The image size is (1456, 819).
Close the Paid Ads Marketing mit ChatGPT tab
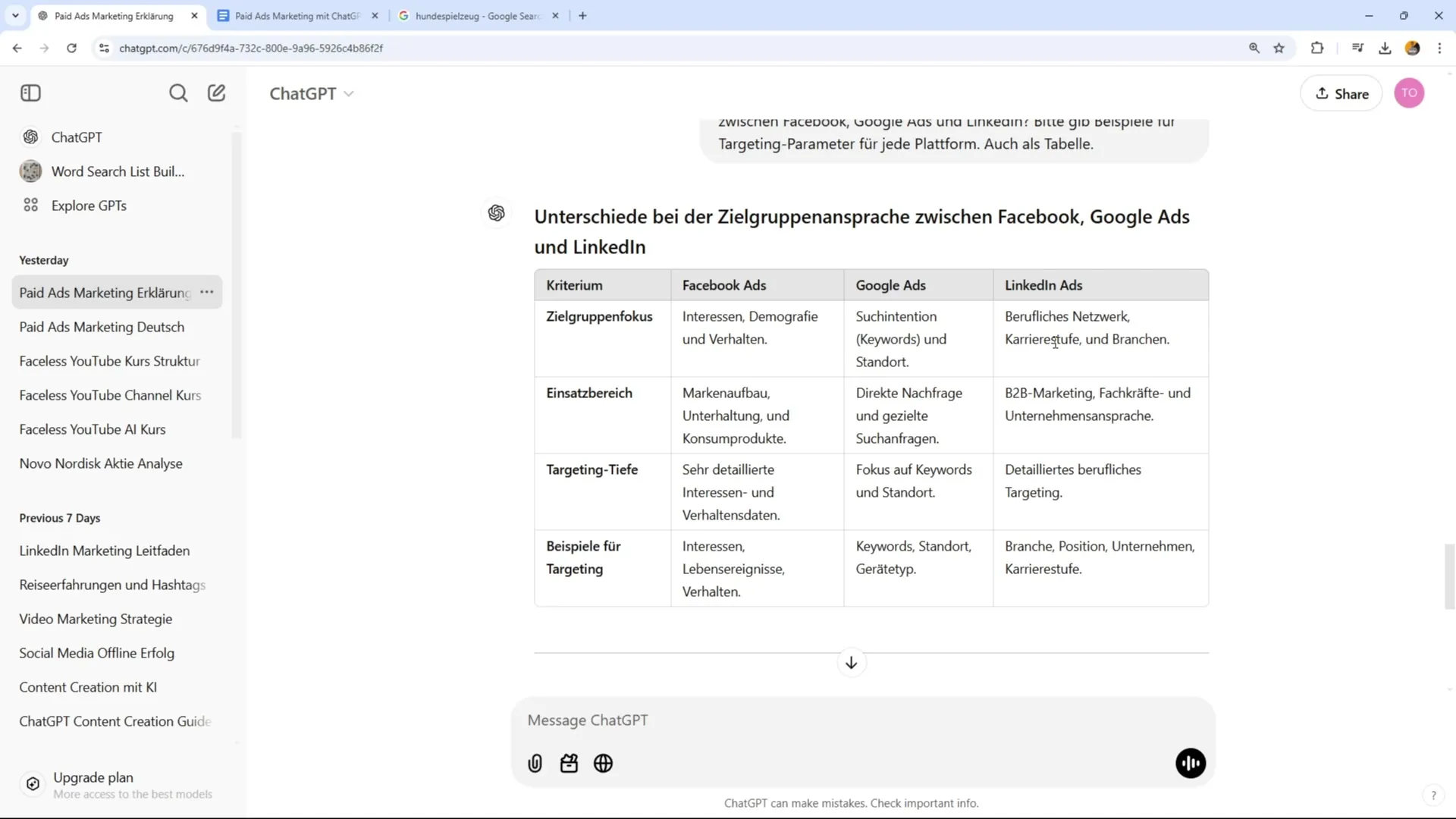tap(375, 15)
